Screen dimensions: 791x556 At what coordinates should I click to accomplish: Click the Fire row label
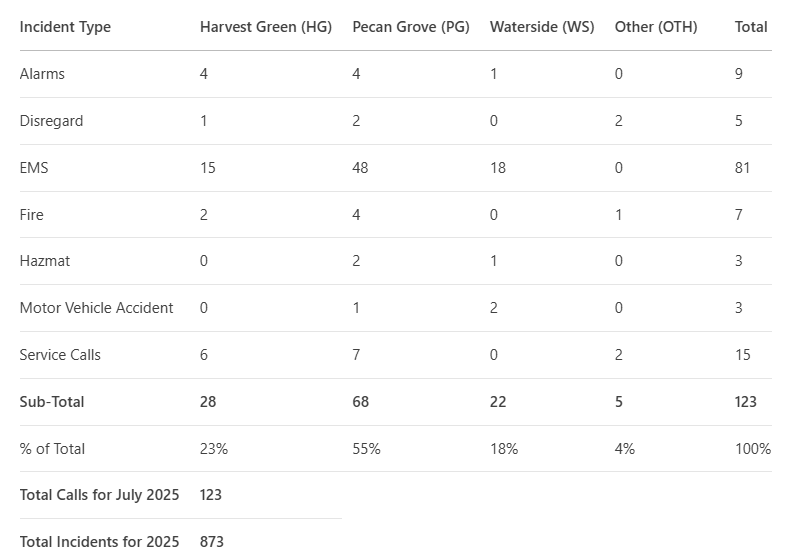(31, 215)
